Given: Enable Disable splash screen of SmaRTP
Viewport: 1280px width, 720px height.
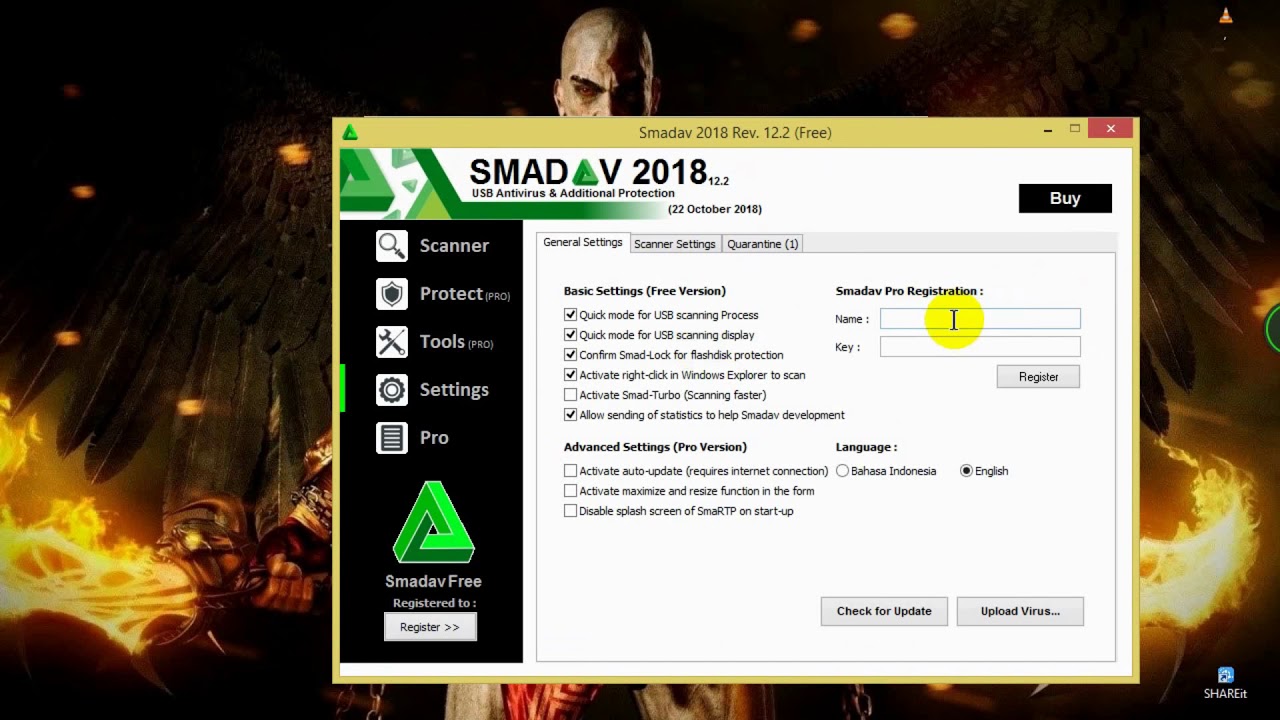Looking at the screenshot, I should click(570, 511).
